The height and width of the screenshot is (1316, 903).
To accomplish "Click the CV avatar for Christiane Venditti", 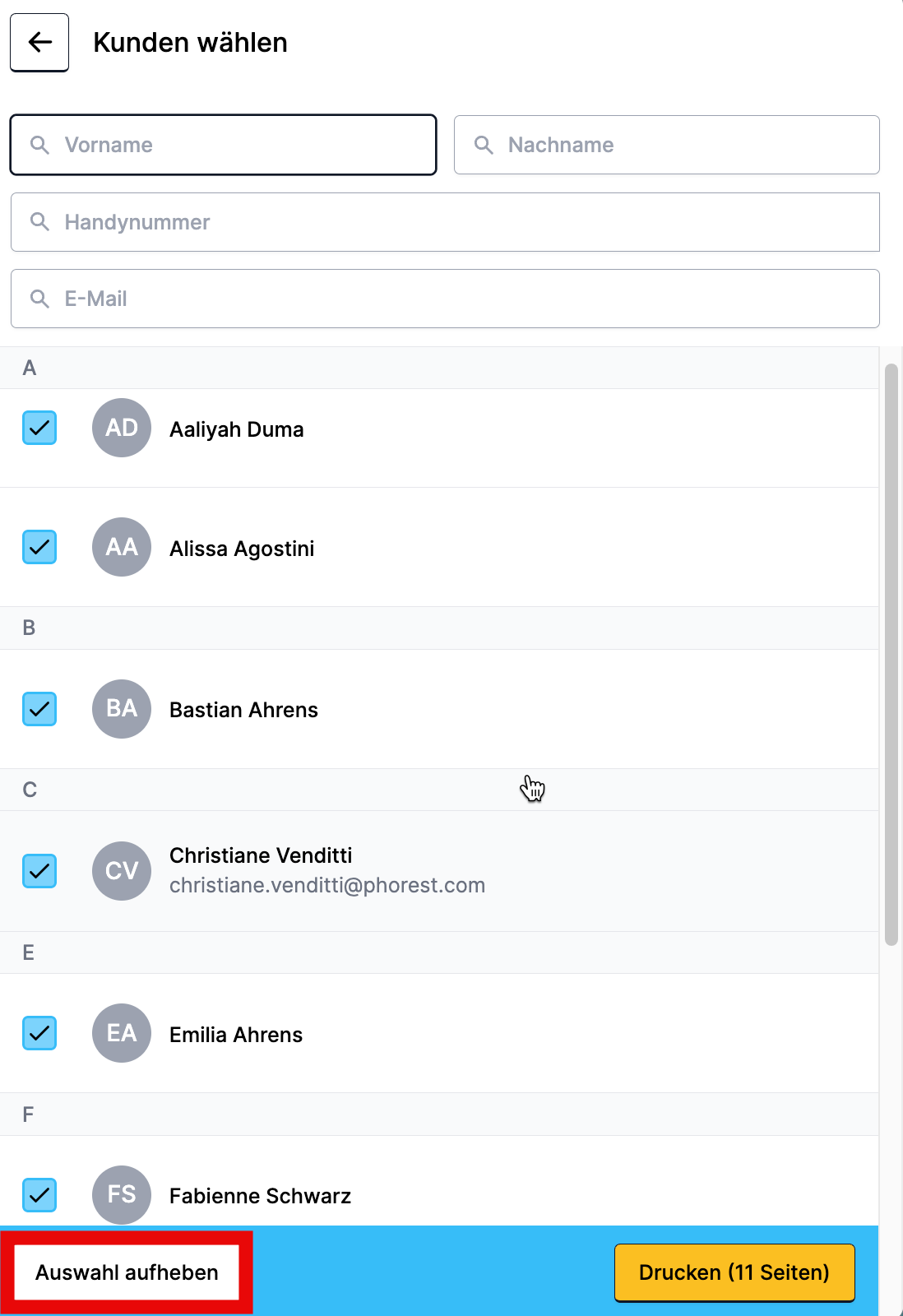I will (122, 871).
